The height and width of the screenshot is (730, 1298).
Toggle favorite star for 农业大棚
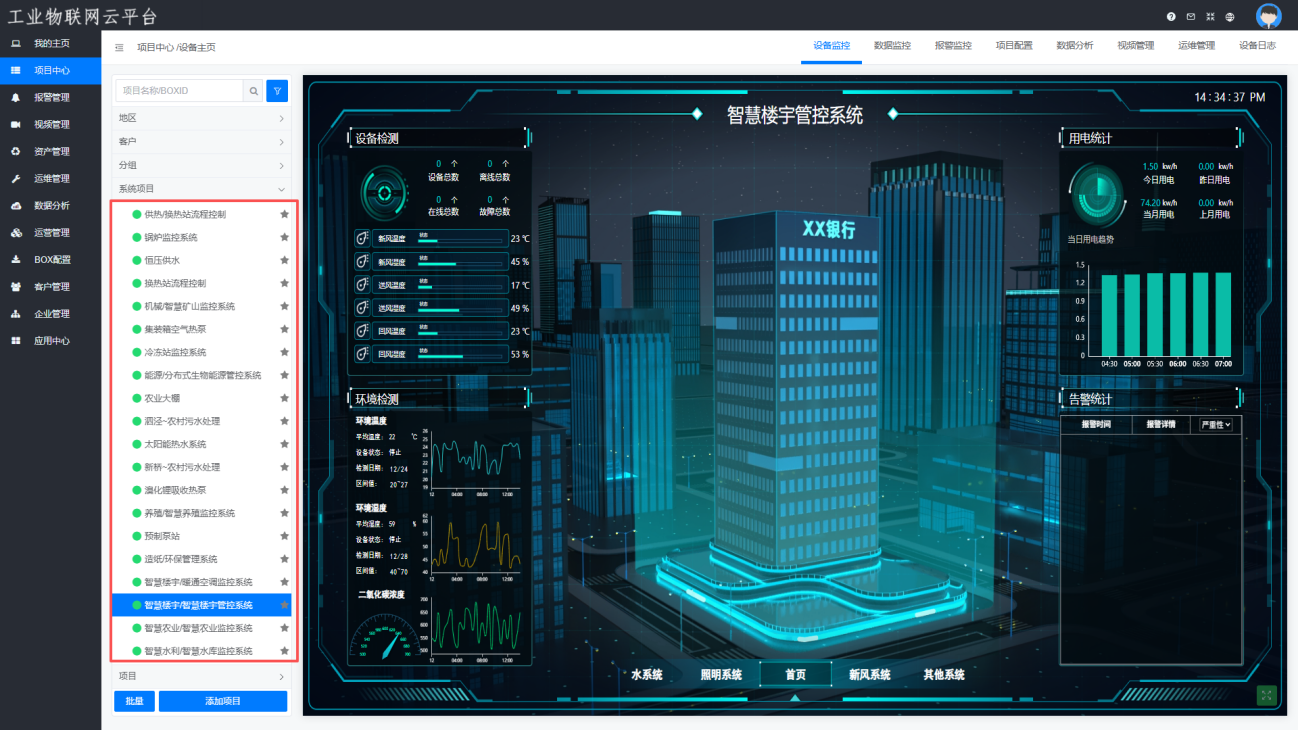284,398
